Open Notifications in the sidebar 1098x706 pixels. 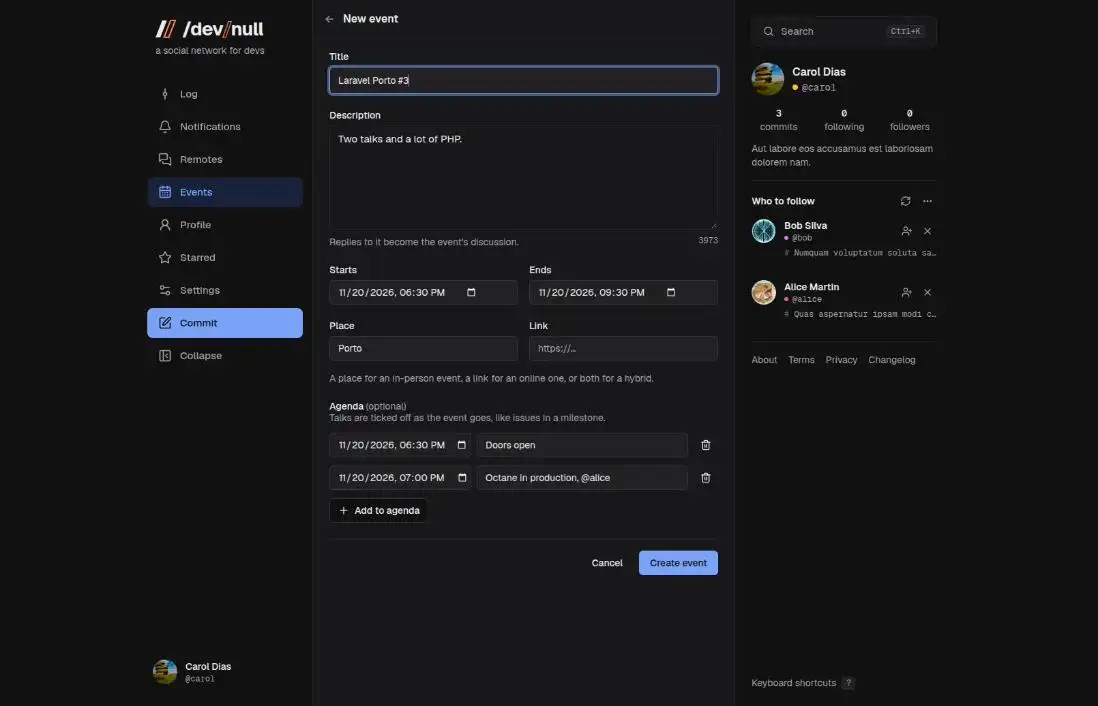[225, 127]
